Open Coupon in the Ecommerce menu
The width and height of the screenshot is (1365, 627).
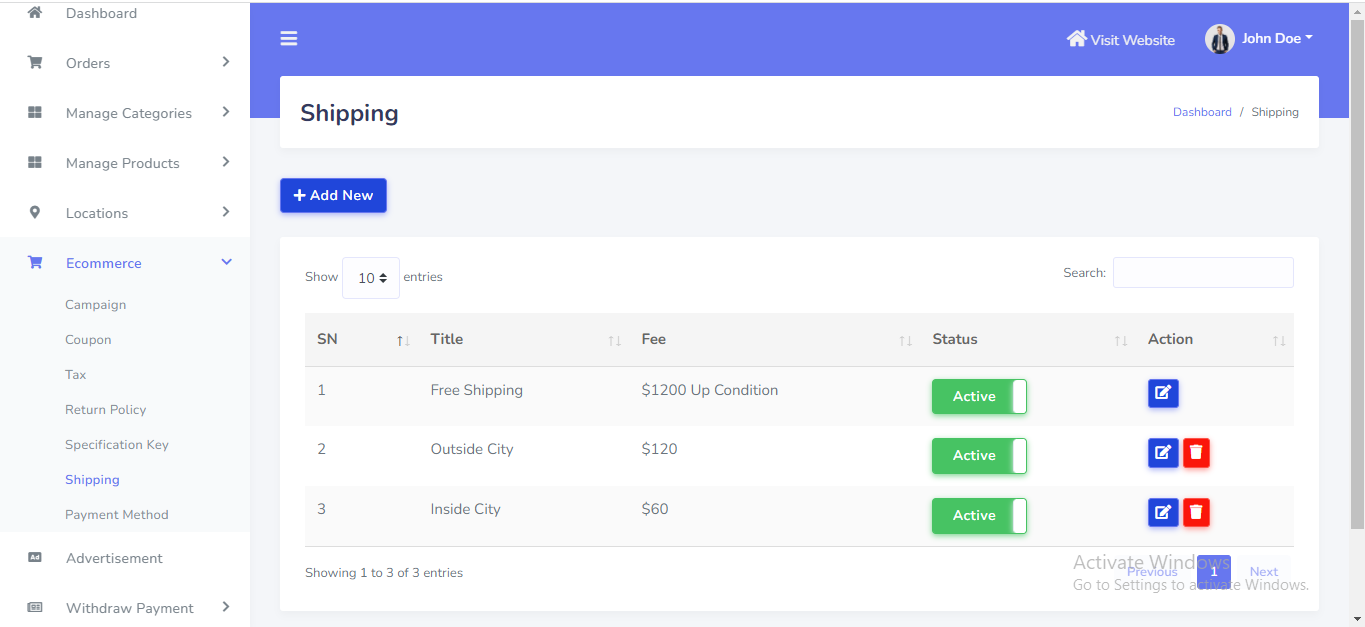coord(88,340)
